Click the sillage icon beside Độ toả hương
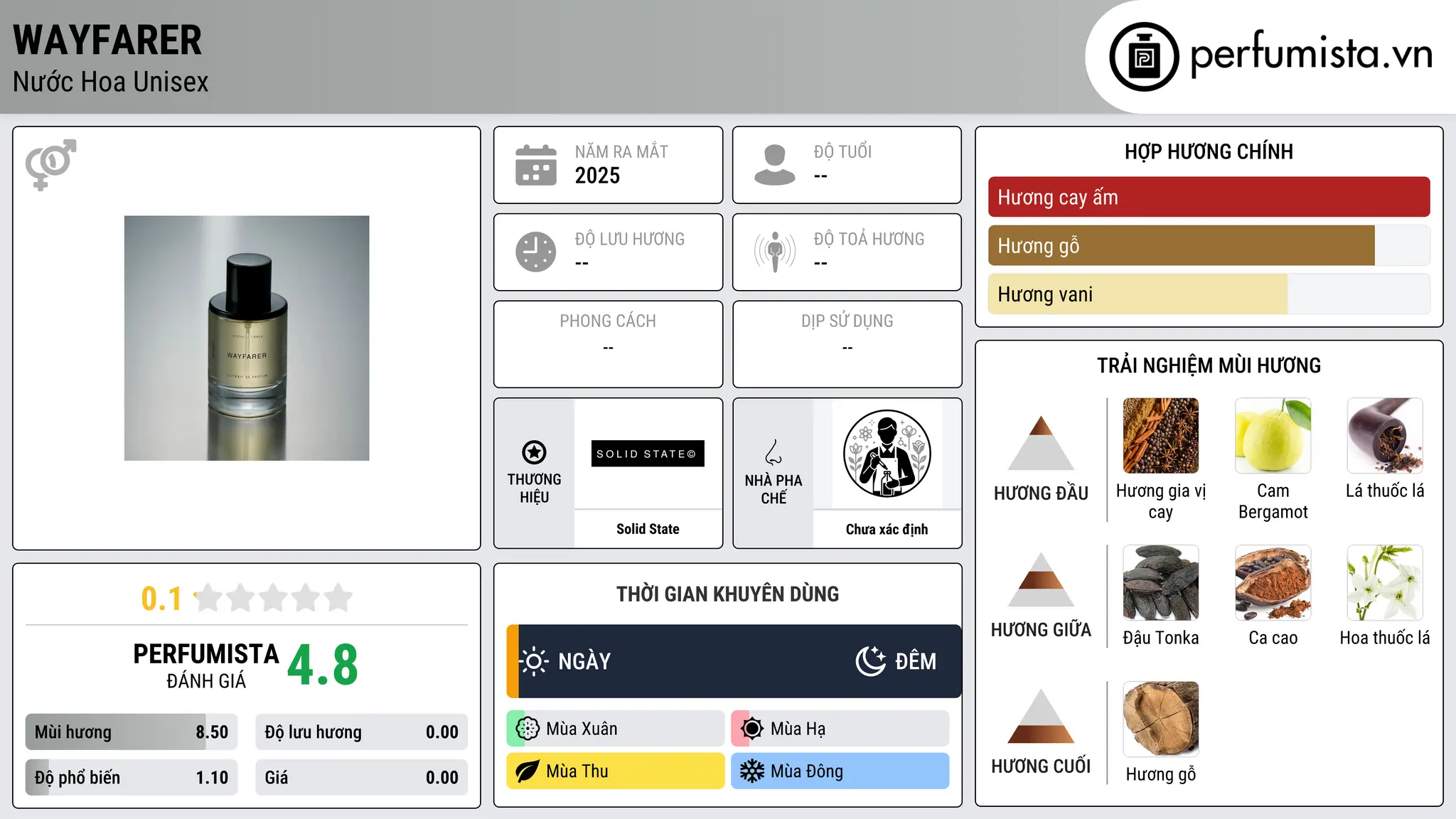This screenshot has height=819, width=1456. coord(775,252)
